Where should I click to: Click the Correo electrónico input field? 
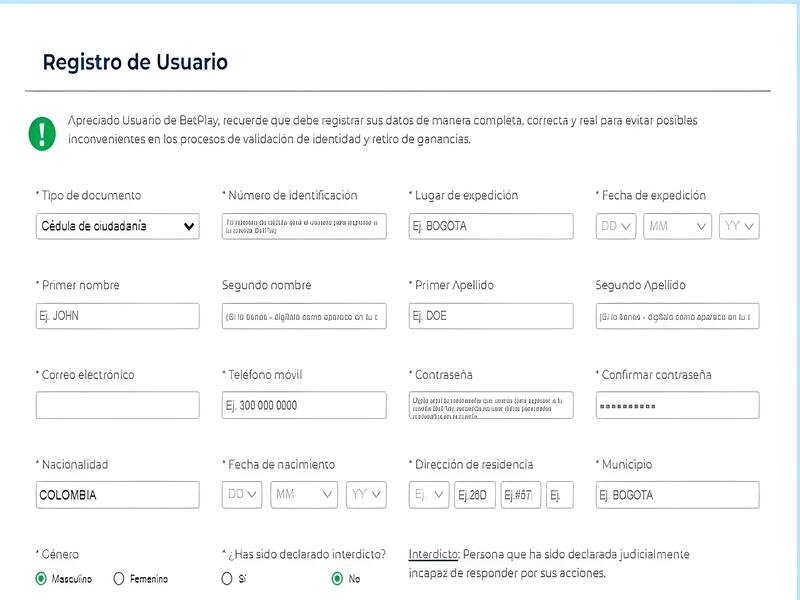pyautogui.click(x=117, y=405)
